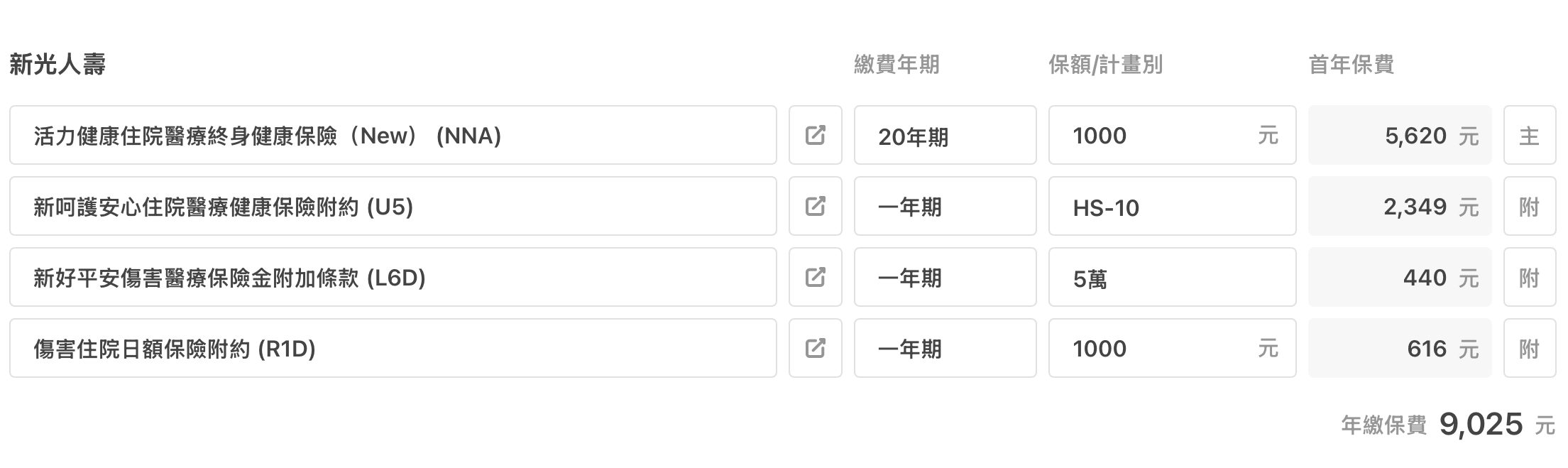Click the 附 tag on the U5 row

pos(1530,206)
